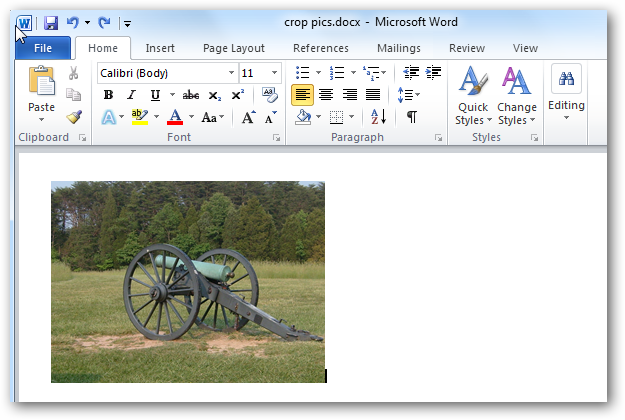The image size is (625, 420).
Task: Expand the font name dropdown arrow
Action: tap(231, 73)
